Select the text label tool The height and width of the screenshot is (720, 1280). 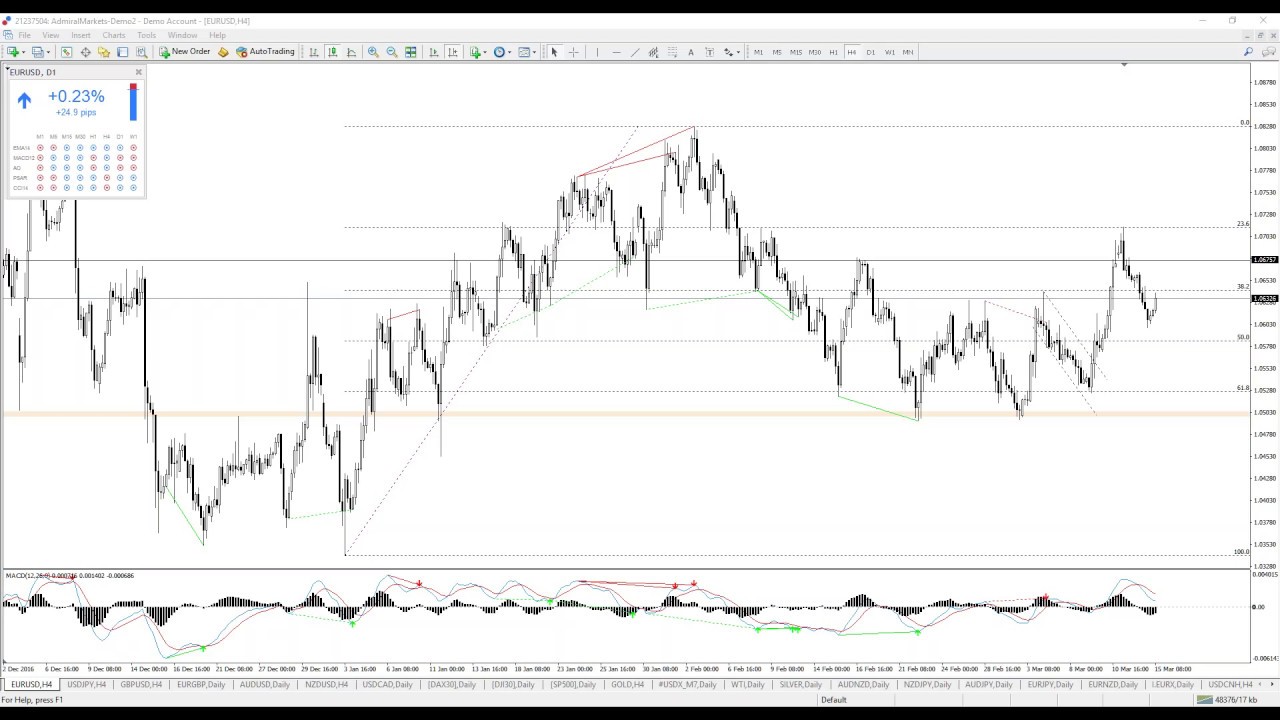click(710, 52)
